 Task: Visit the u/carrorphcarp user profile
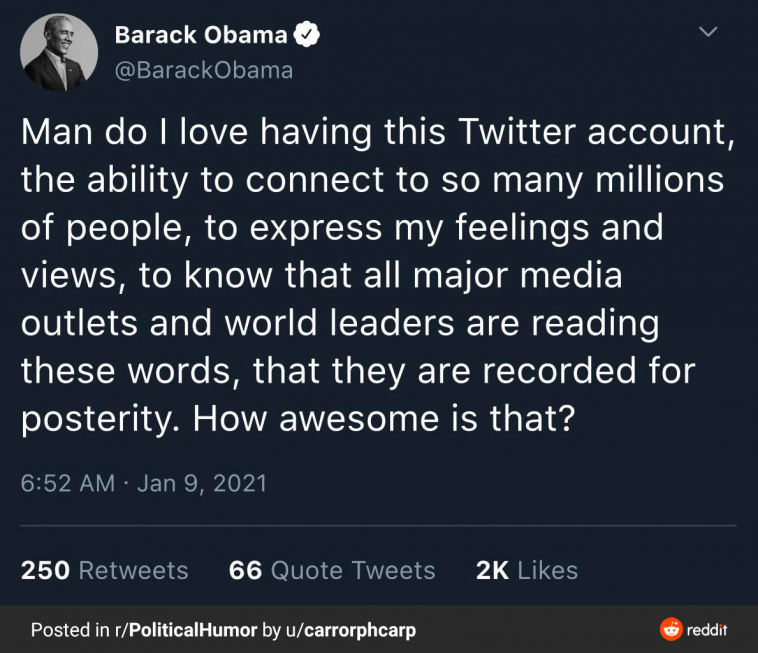click(351, 630)
